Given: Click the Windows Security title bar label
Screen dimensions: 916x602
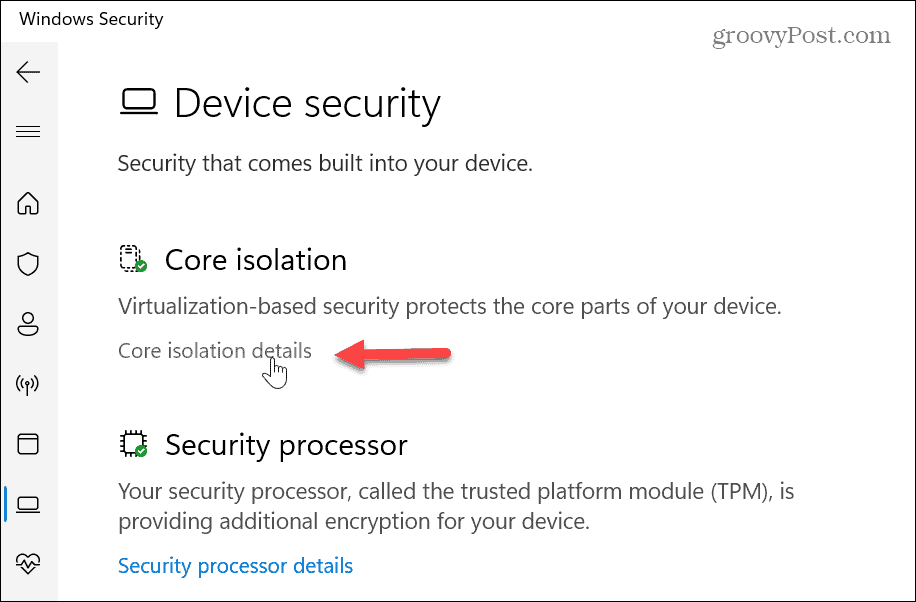Looking at the screenshot, I should (90, 18).
